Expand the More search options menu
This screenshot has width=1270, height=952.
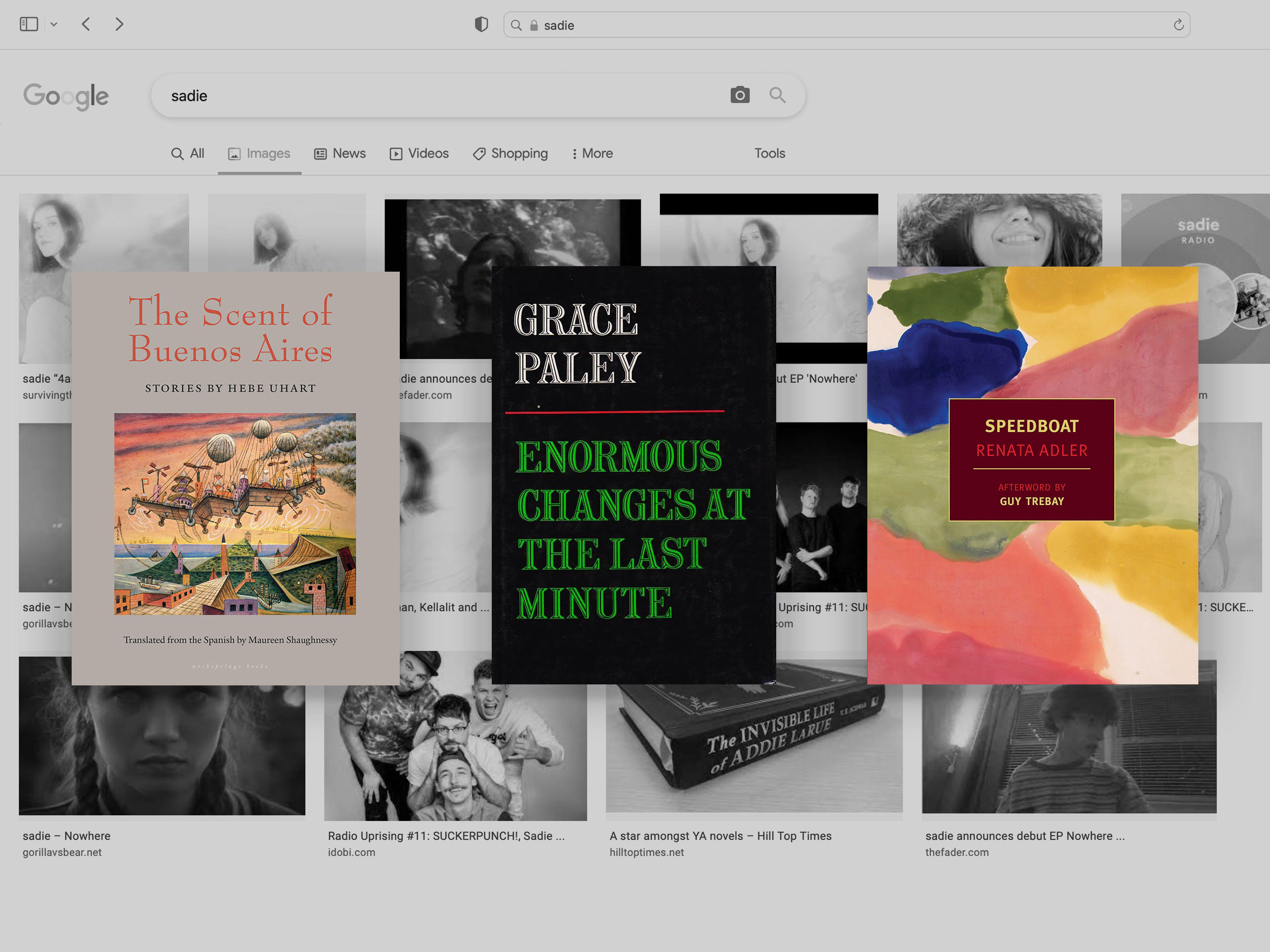(592, 153)
